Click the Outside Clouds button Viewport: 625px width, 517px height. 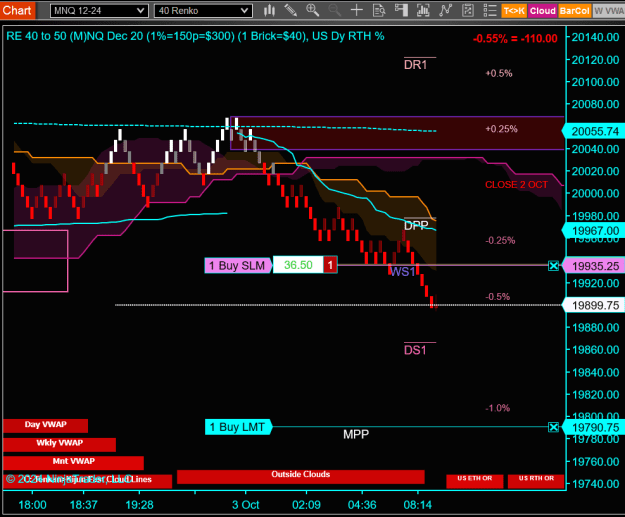coord(301,476)
